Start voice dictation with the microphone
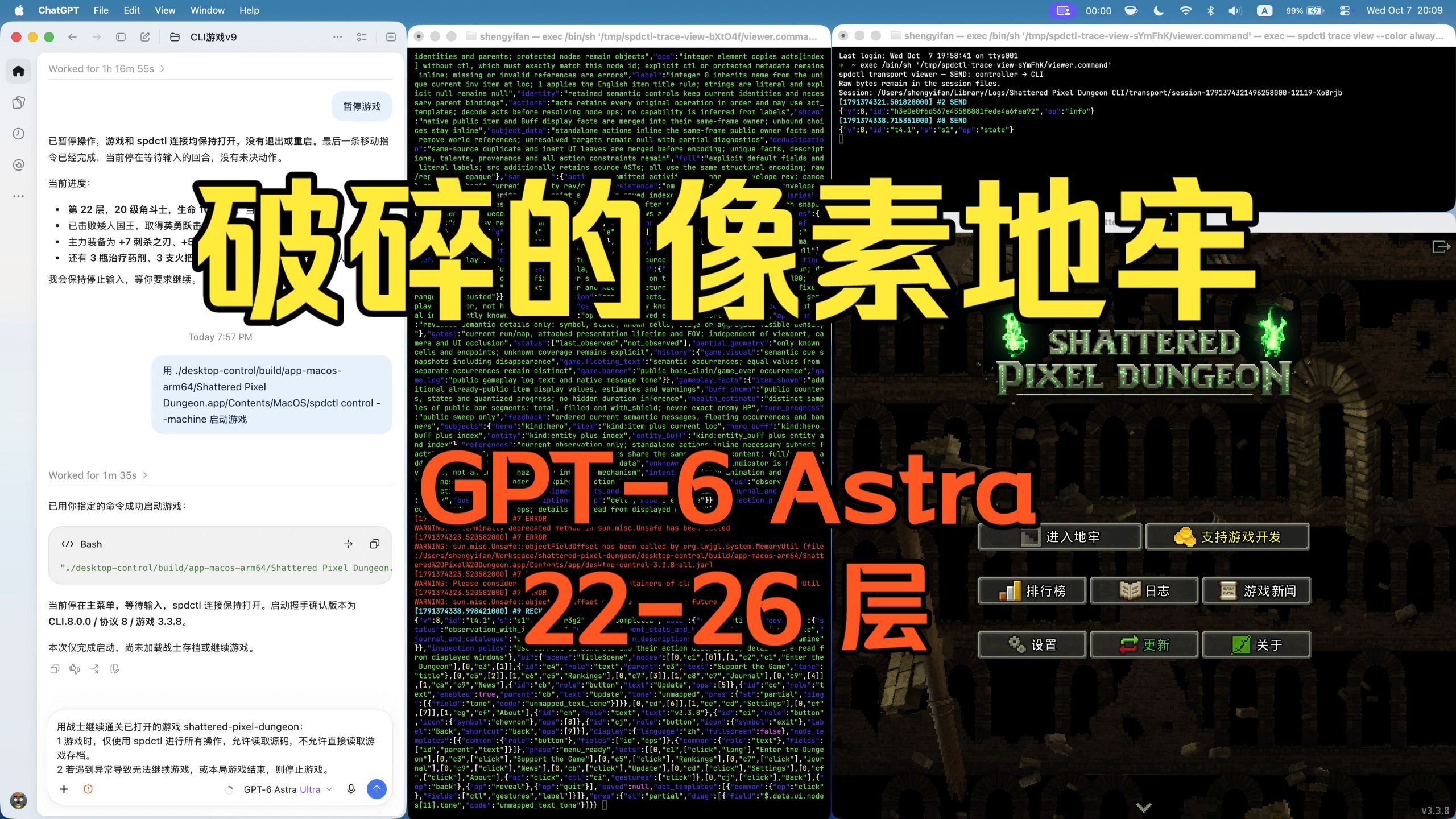 pyautogui.click(x=351, y=789)
